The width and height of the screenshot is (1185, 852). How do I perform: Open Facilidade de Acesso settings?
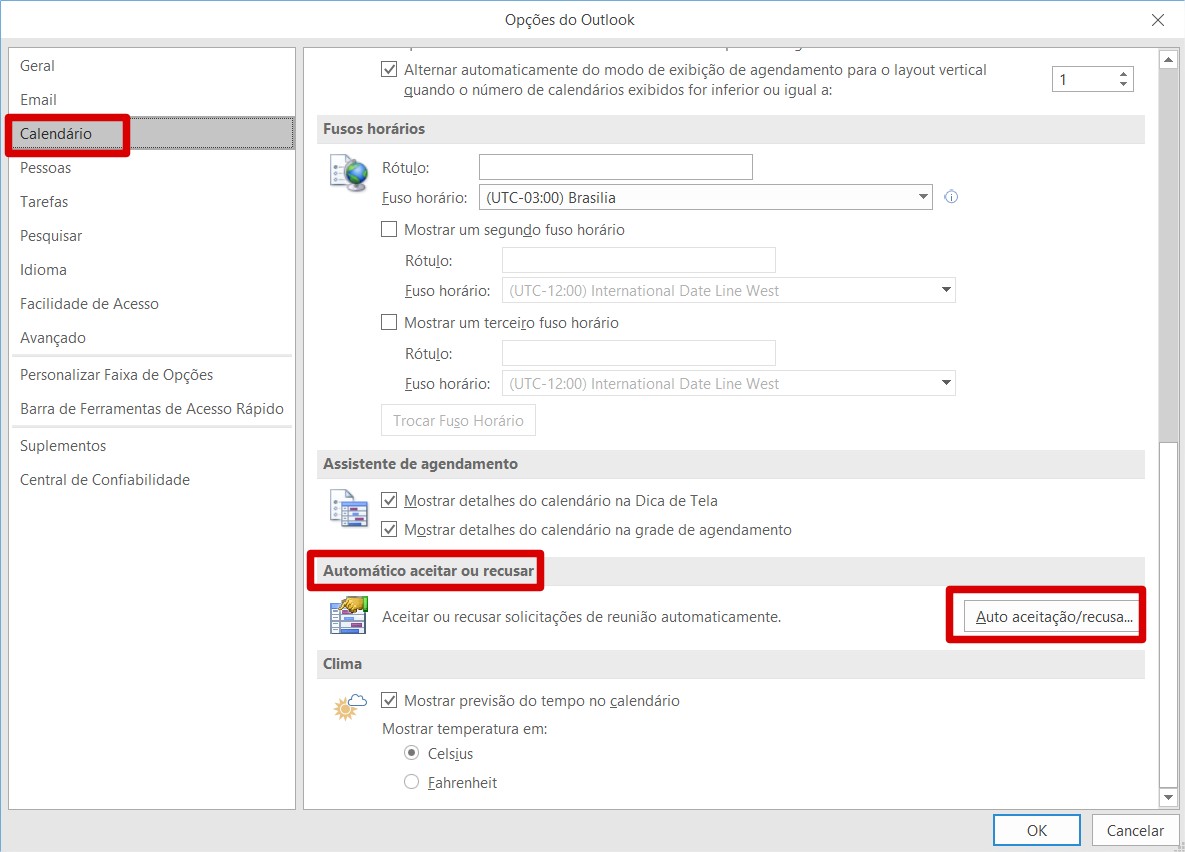[151, 304]
